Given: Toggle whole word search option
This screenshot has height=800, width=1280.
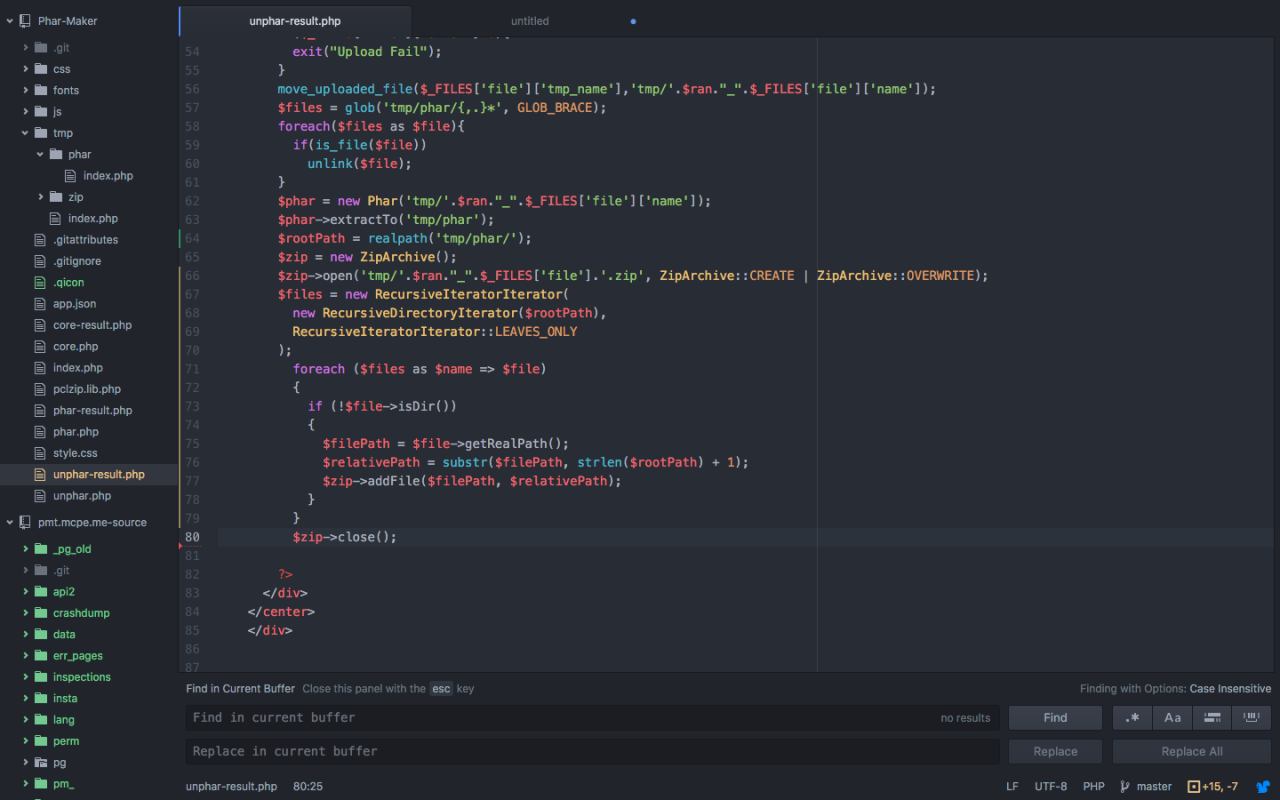Looking at the screenshot, I should [x=1251, y=717].
